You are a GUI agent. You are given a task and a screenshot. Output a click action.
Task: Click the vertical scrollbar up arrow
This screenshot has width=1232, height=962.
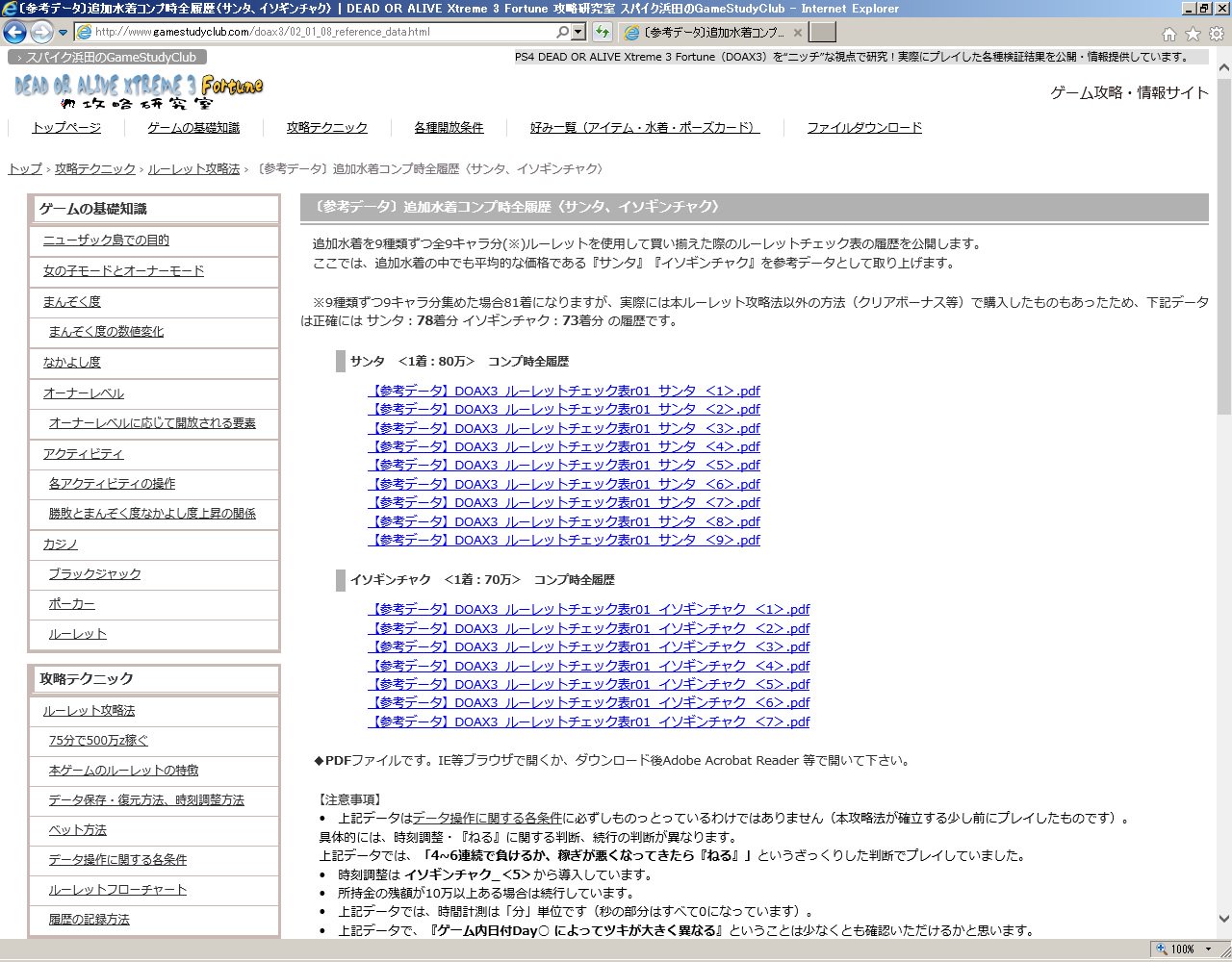pos(1224,68)
